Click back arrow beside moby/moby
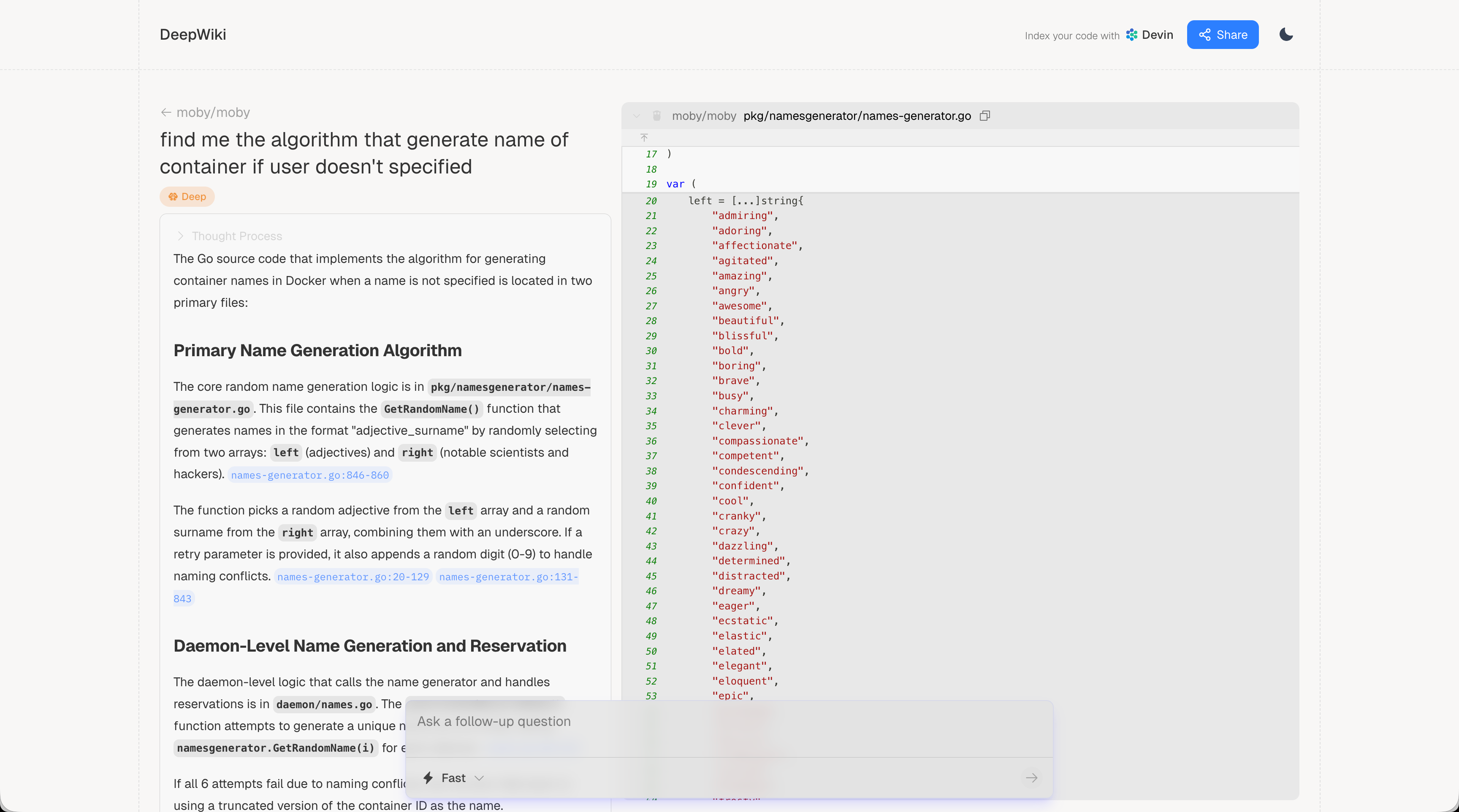This screenshot has height=812, width=1459. pos(165,112)
